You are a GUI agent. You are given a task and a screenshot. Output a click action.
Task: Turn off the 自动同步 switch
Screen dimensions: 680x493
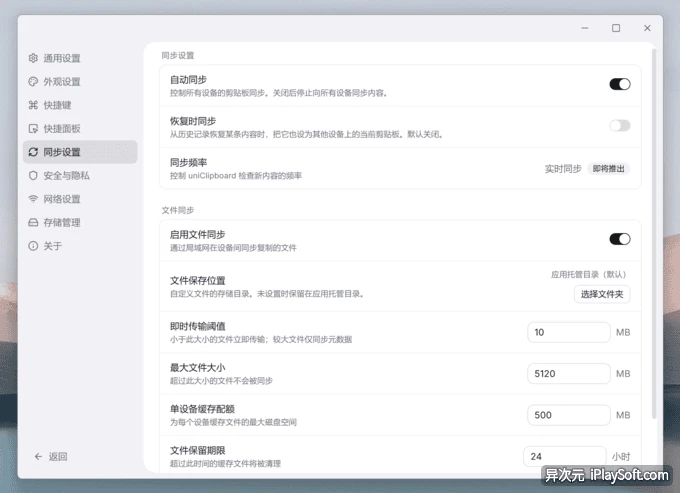click(x=620, y=84)
